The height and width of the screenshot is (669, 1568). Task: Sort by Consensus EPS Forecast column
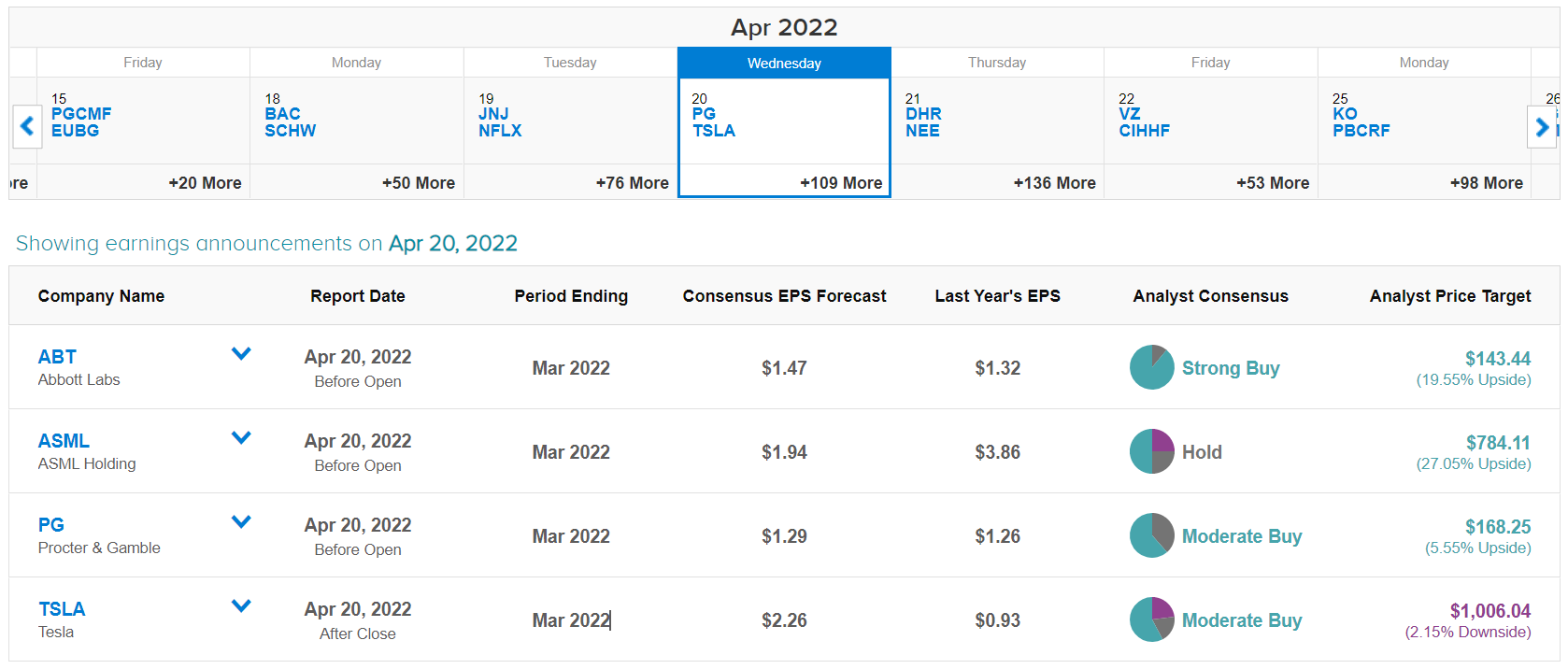[784, 296]
